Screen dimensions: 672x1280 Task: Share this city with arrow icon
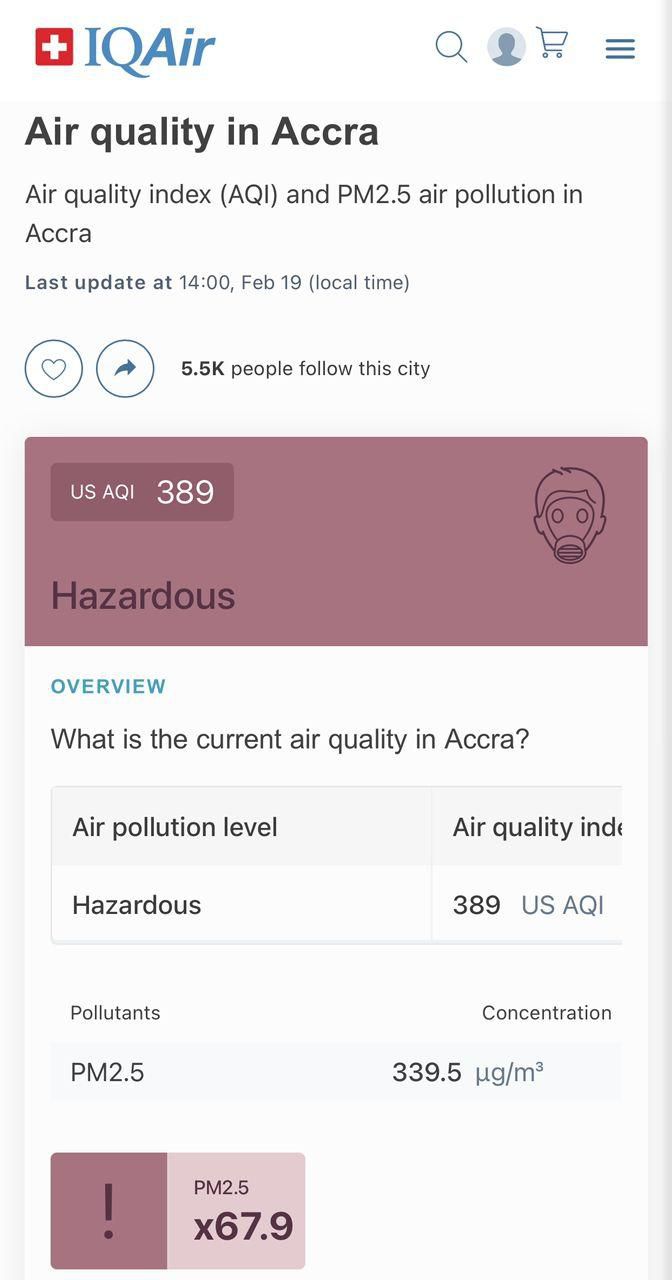pyautogui.click(x=125, y=369)
